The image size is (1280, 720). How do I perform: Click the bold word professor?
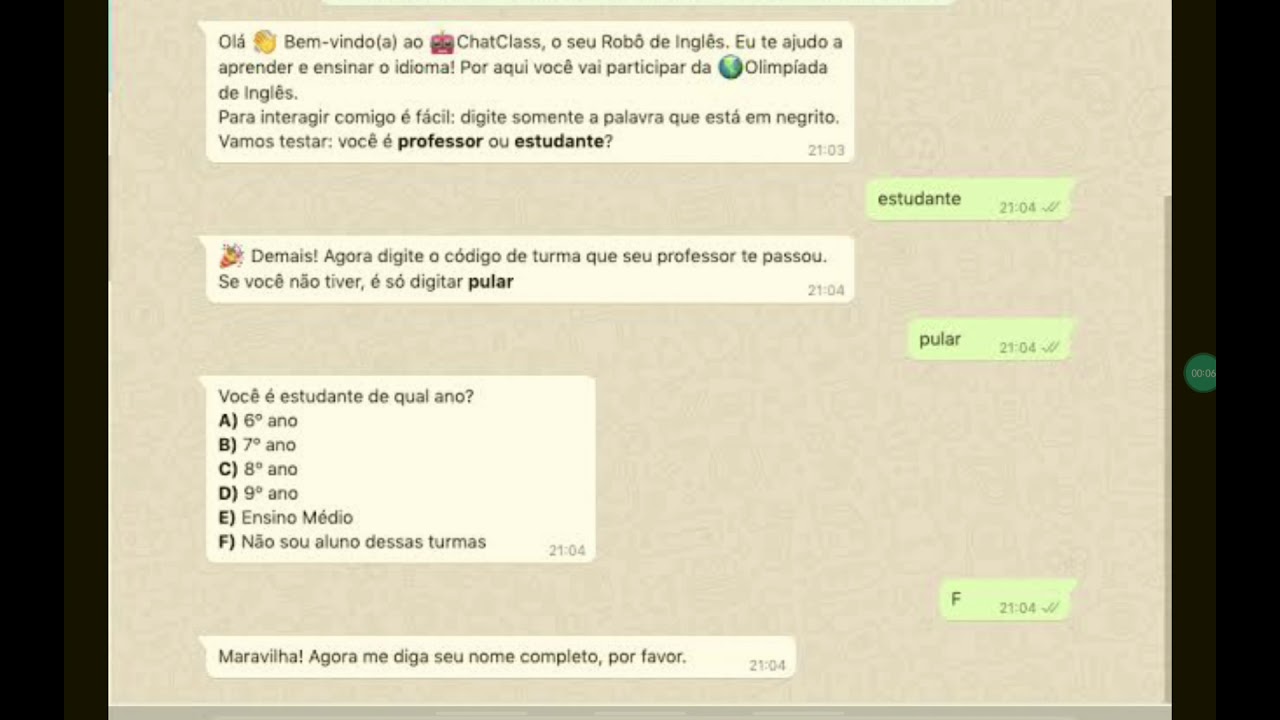pyautogui.click(x=440, y=141)
